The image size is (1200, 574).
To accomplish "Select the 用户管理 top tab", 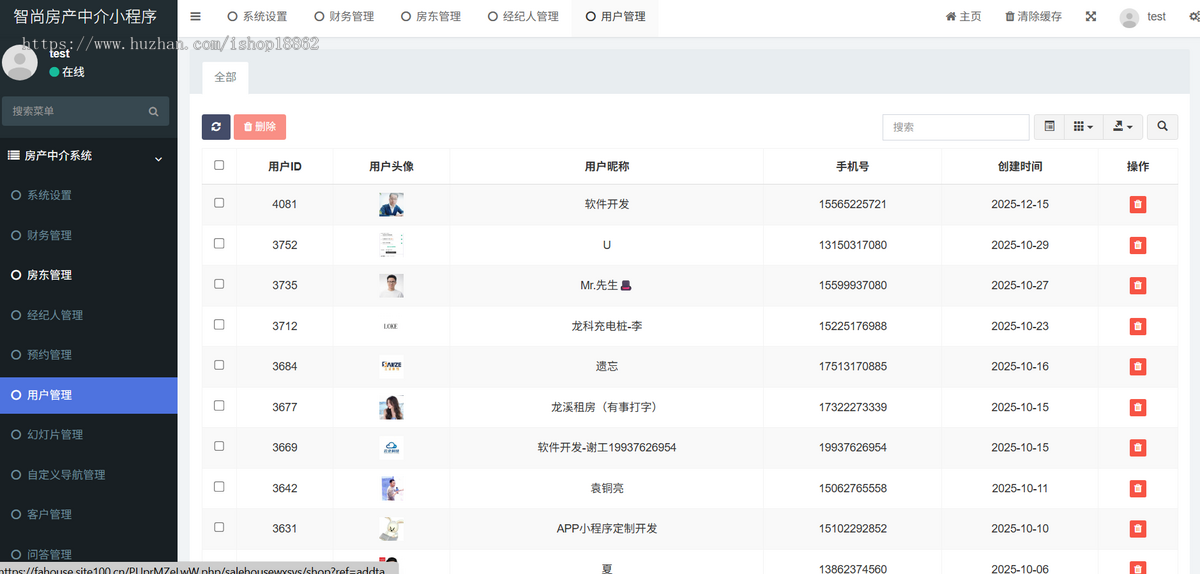I will (x=616, y=17).
